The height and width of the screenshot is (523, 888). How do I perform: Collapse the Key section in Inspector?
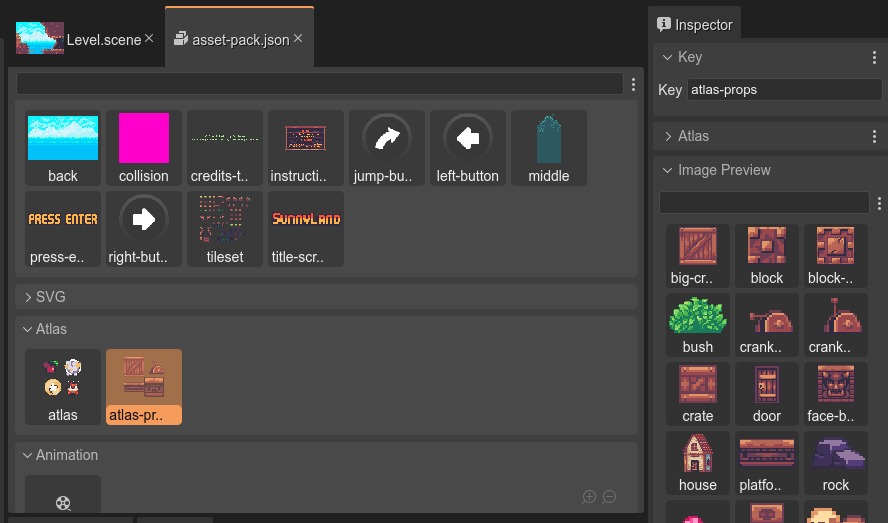coord(668,57)
